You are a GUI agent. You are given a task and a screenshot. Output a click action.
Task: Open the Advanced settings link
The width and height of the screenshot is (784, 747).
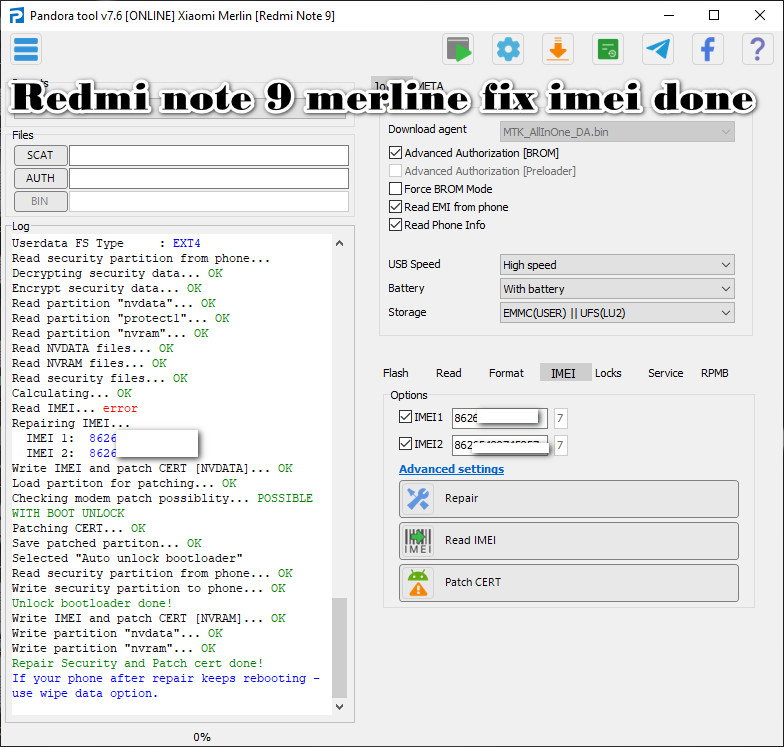[452, 469]
